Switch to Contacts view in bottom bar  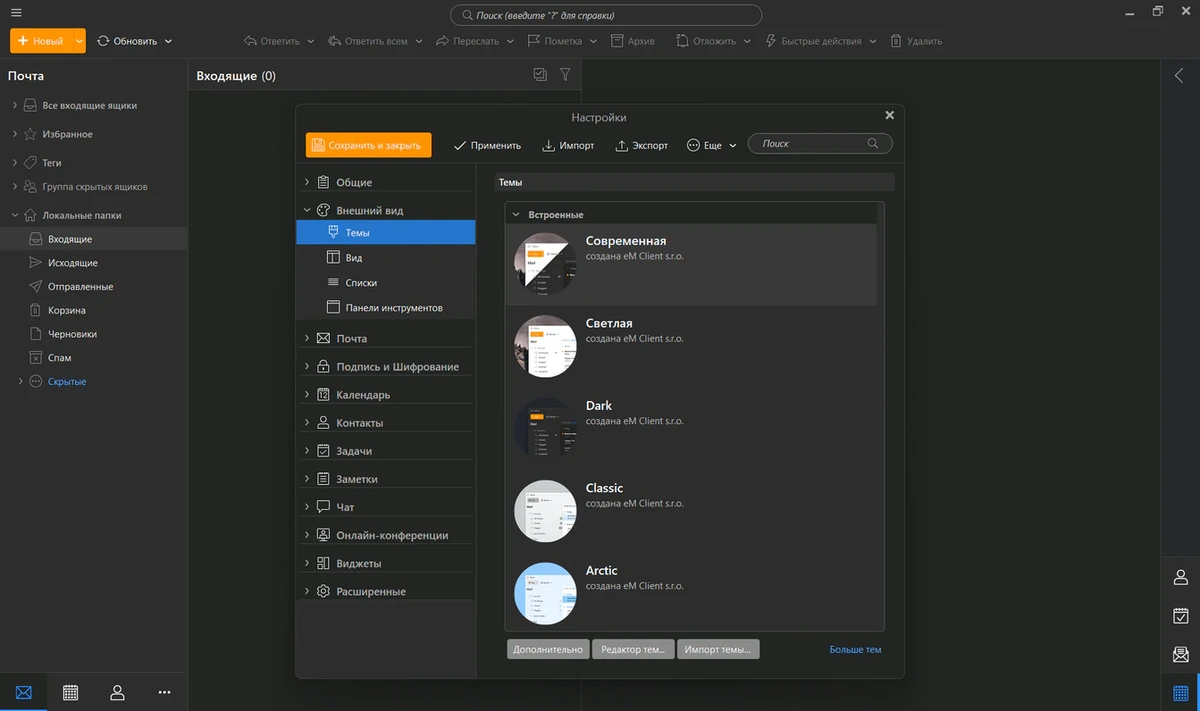[x=118, y=692]
